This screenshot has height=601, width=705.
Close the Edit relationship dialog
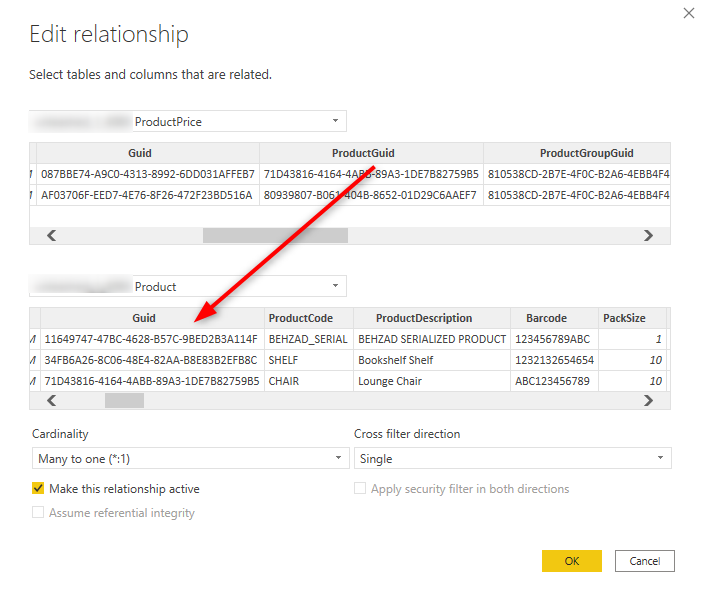click(688, 13)
